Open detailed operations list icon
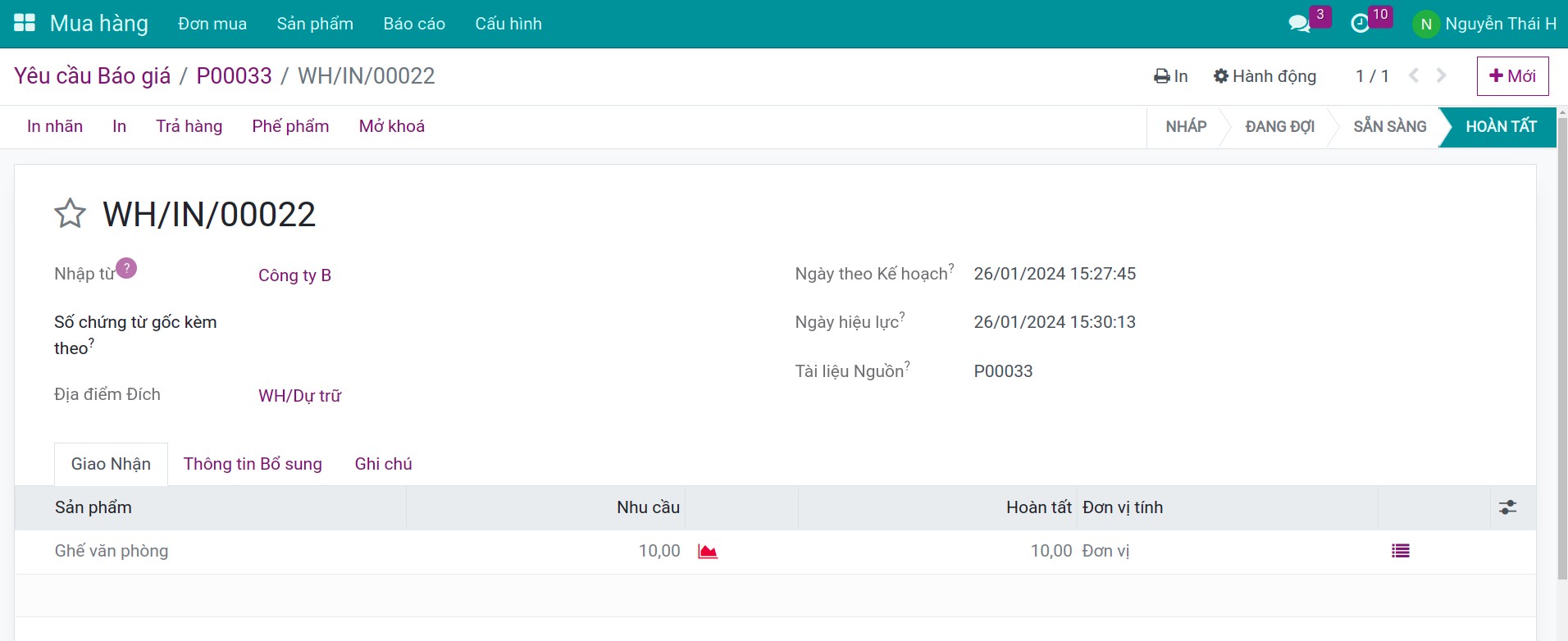This screenshot has height=641, width=1568. click(x=1401, y=552)
